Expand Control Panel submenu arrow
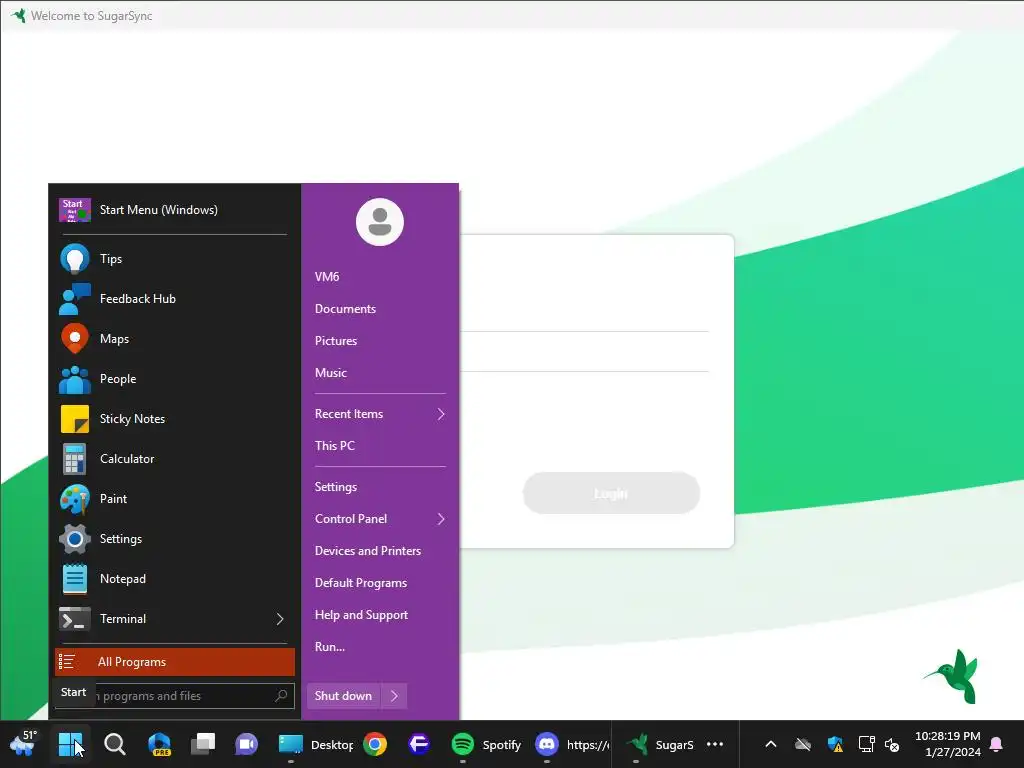Viewport: 1024px width, 768px height. point(441,519)
